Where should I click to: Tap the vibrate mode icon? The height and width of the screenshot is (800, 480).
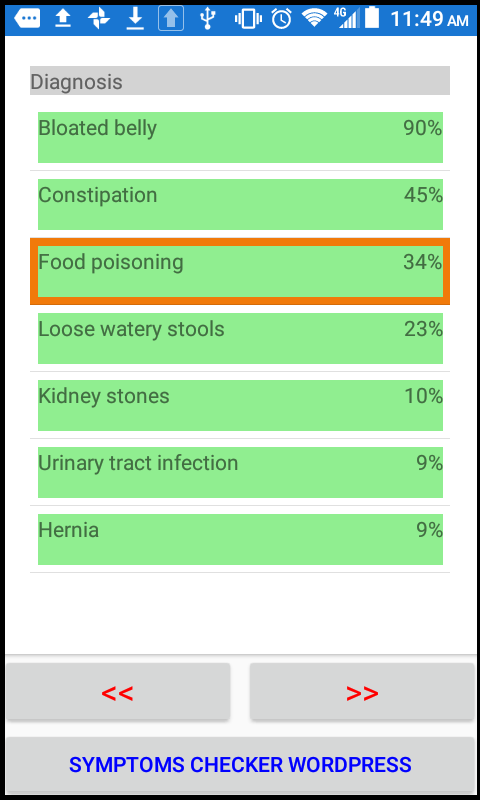[x=248, y=19]
